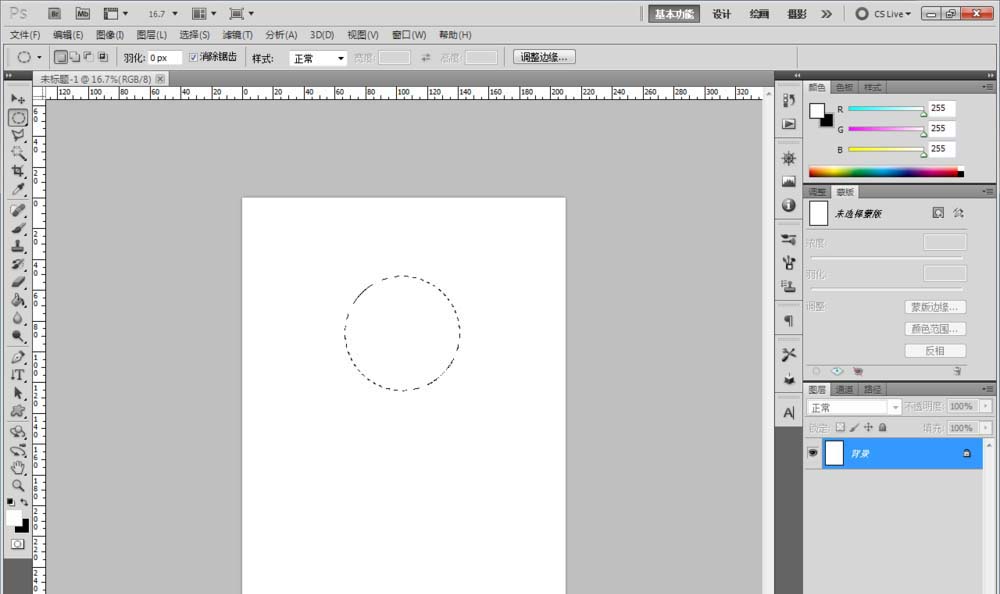Expand the layer blend mode dropdown
This screenshot has height=594, width=1000.
pos(854,407)
